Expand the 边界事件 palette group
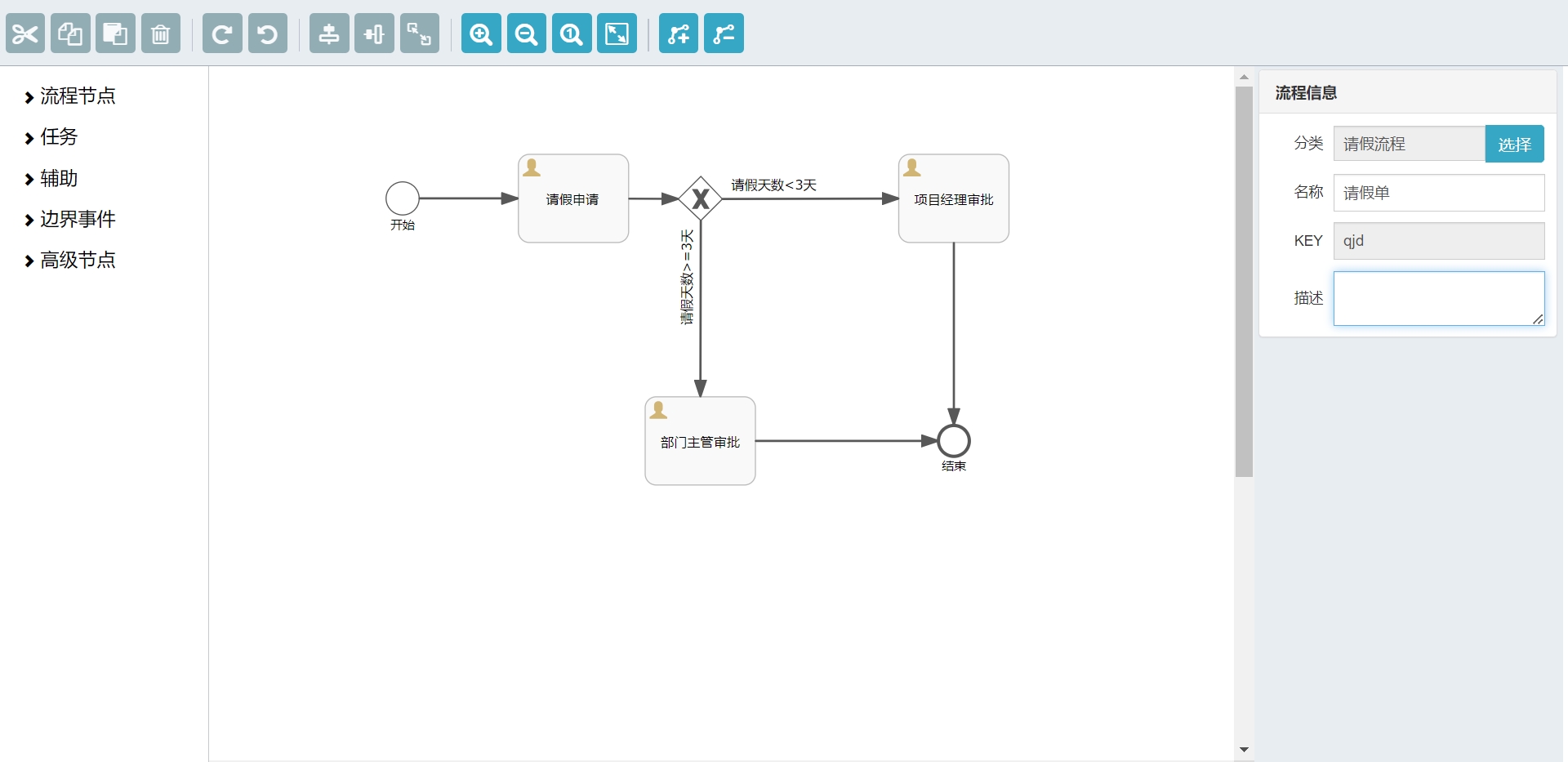Image resolution: width=1568 pixels, height=762 pixels. (78, 219)
